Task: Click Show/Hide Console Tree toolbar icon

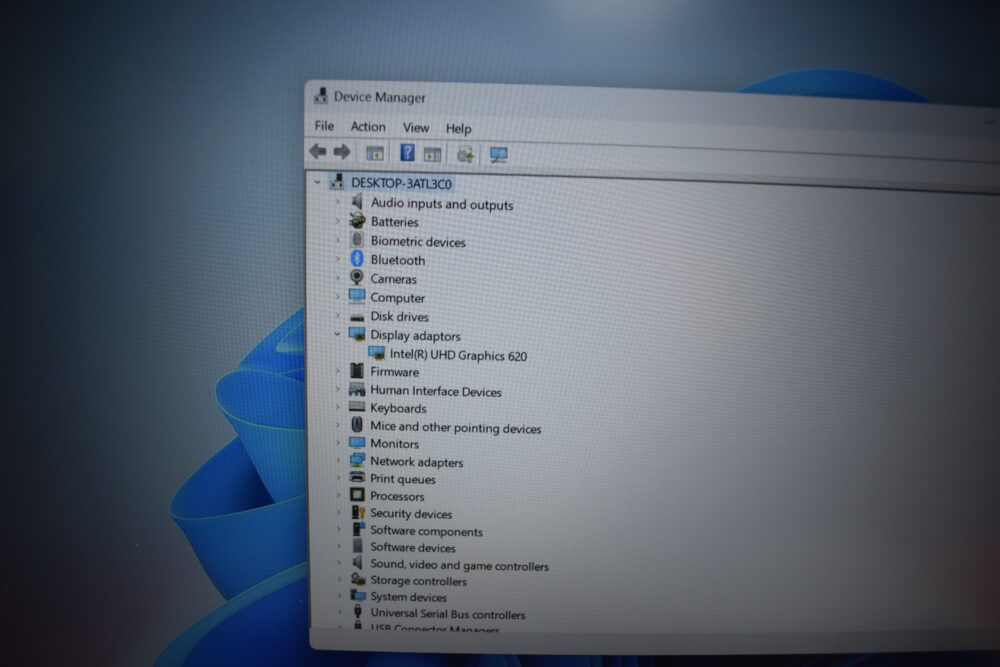Action: 374,153
